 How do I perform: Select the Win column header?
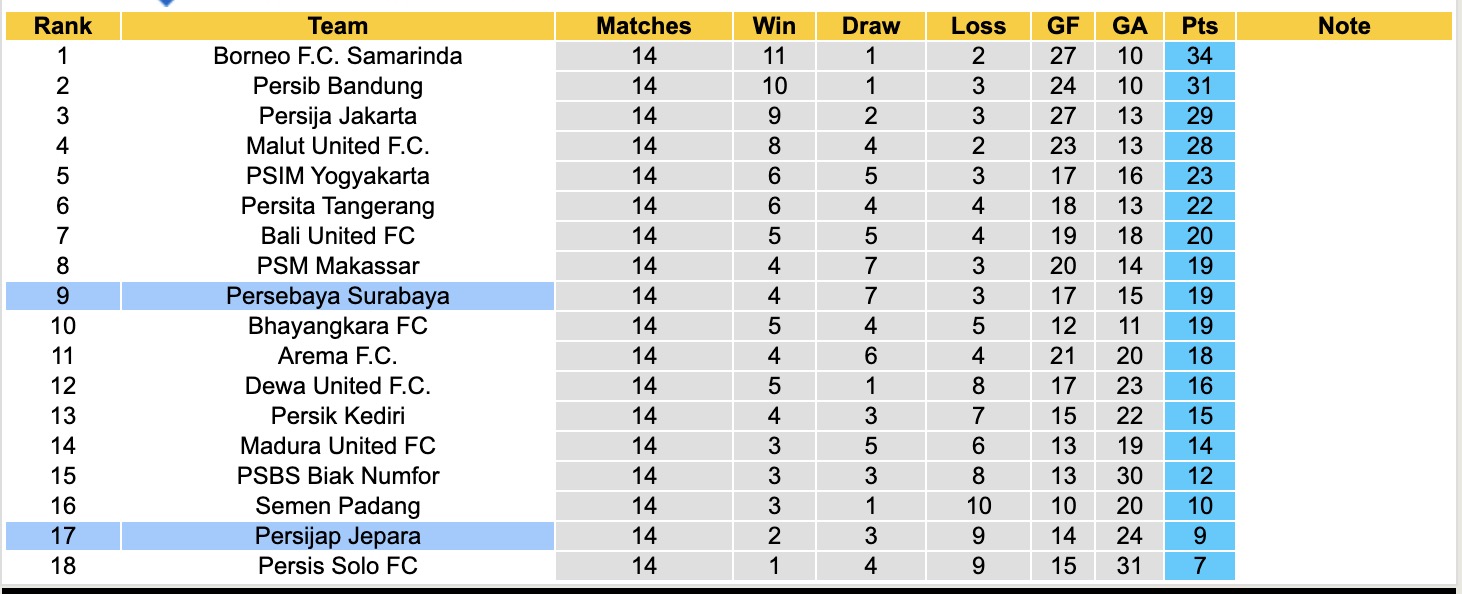pyautogui.click(x=774, y=26)
